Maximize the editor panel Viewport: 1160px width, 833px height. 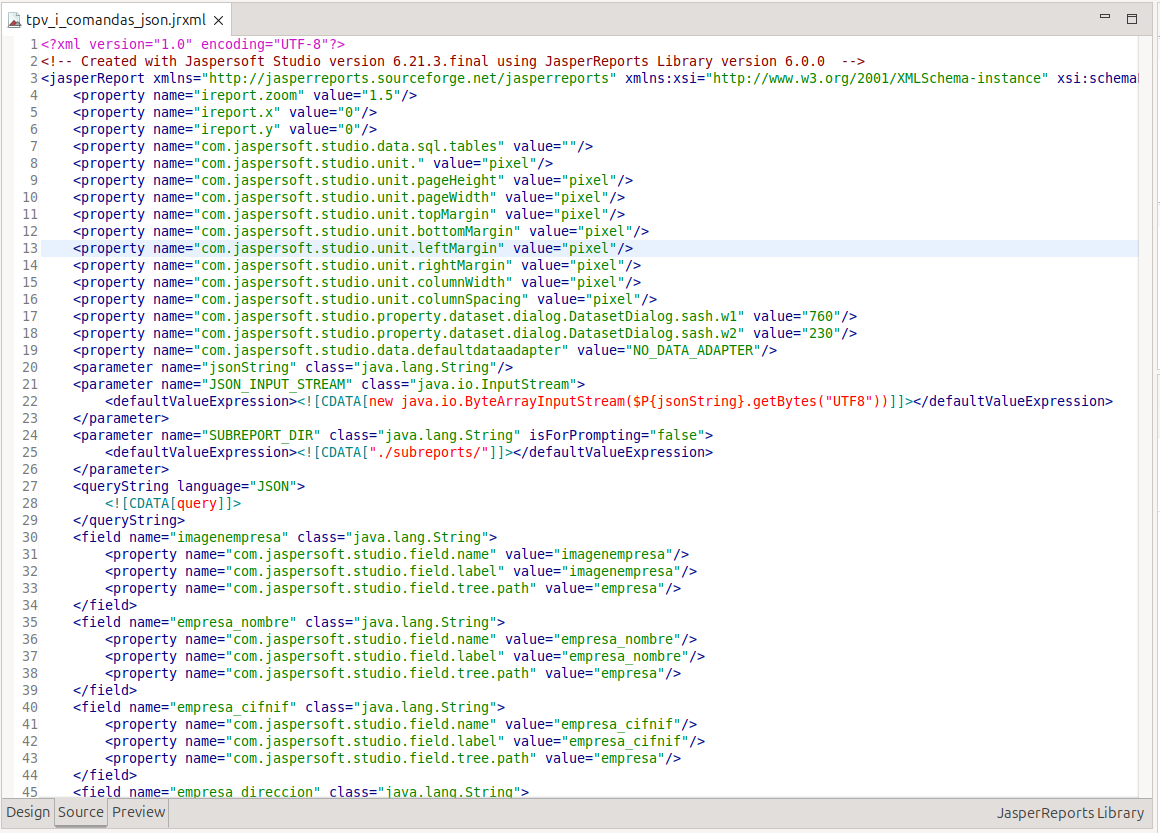[x=1132, y=19]
